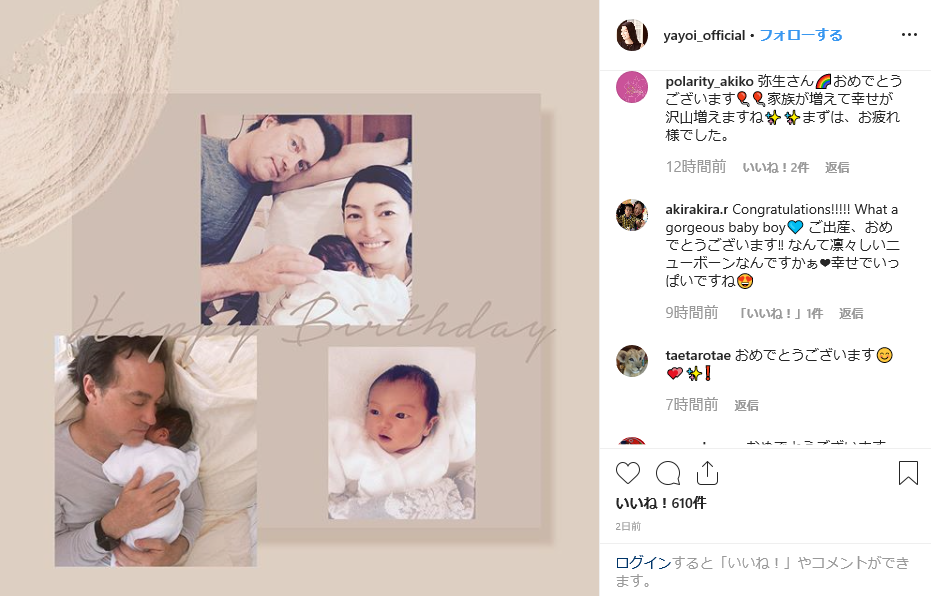Open the post's いいね！610件 likes list

tap(661, 503)
